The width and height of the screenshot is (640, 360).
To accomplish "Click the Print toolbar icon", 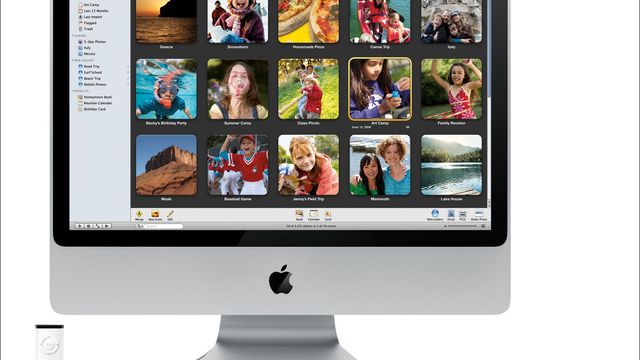I will (462, 215).
